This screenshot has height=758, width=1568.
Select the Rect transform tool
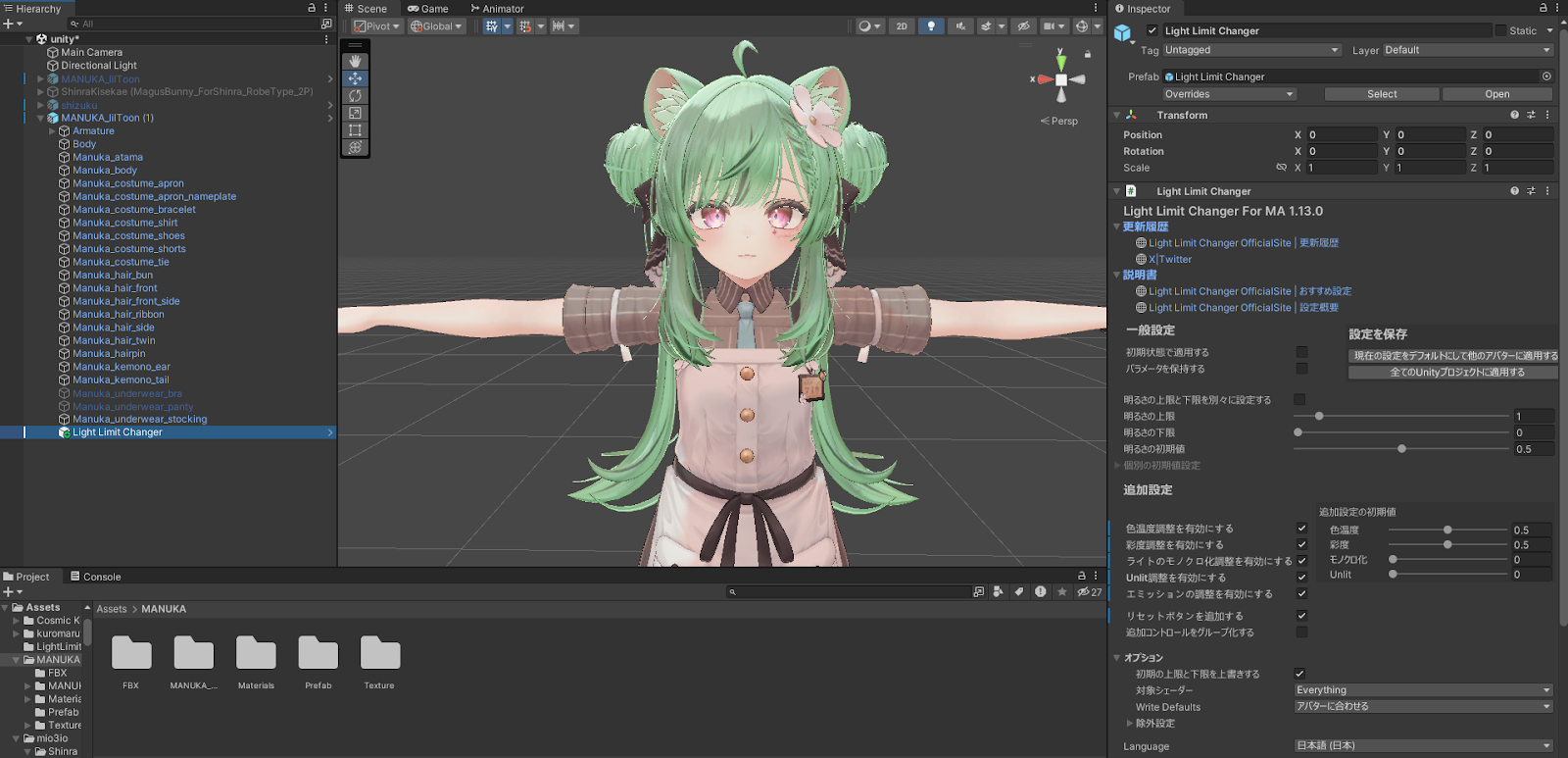pos(355,130)
